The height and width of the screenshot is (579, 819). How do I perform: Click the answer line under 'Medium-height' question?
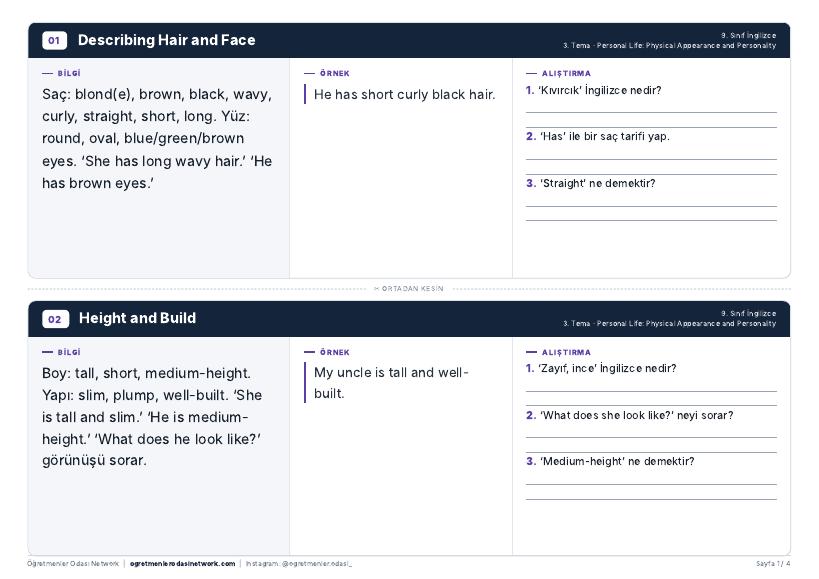(x=651, y=485)
